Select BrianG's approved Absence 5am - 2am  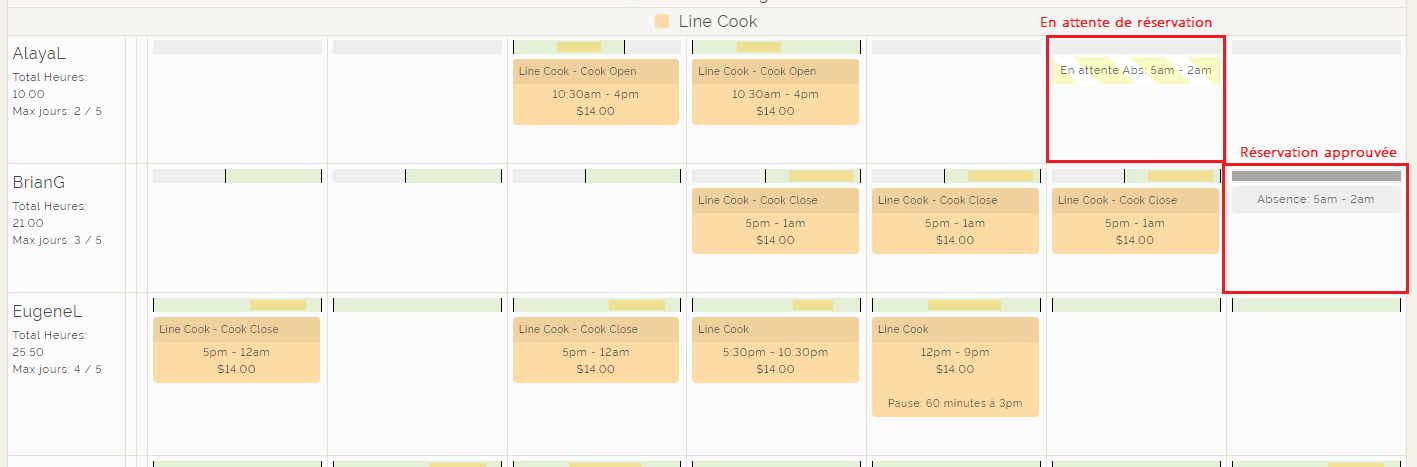tap(1315, 199)
